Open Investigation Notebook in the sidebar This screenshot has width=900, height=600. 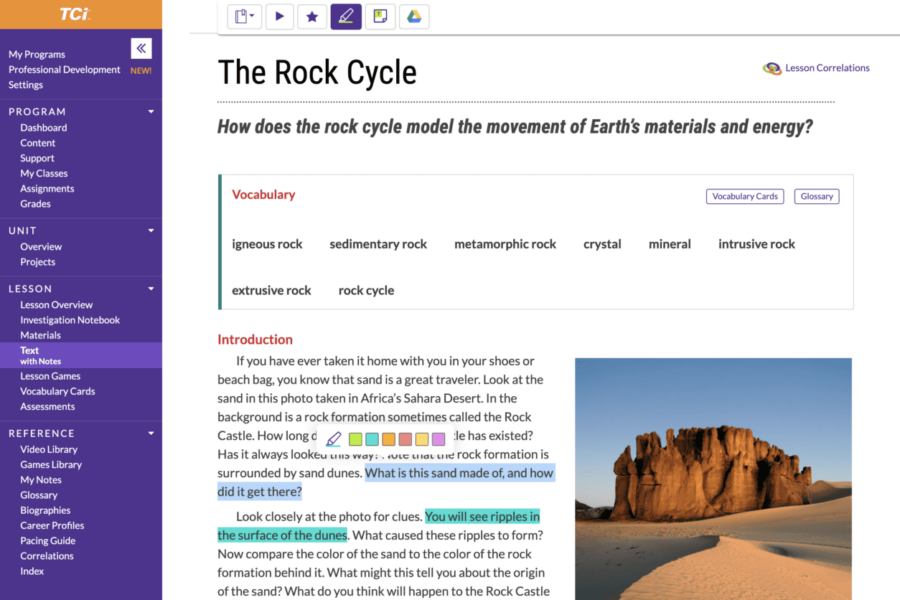pyautogui.click(x=70, y=320)
